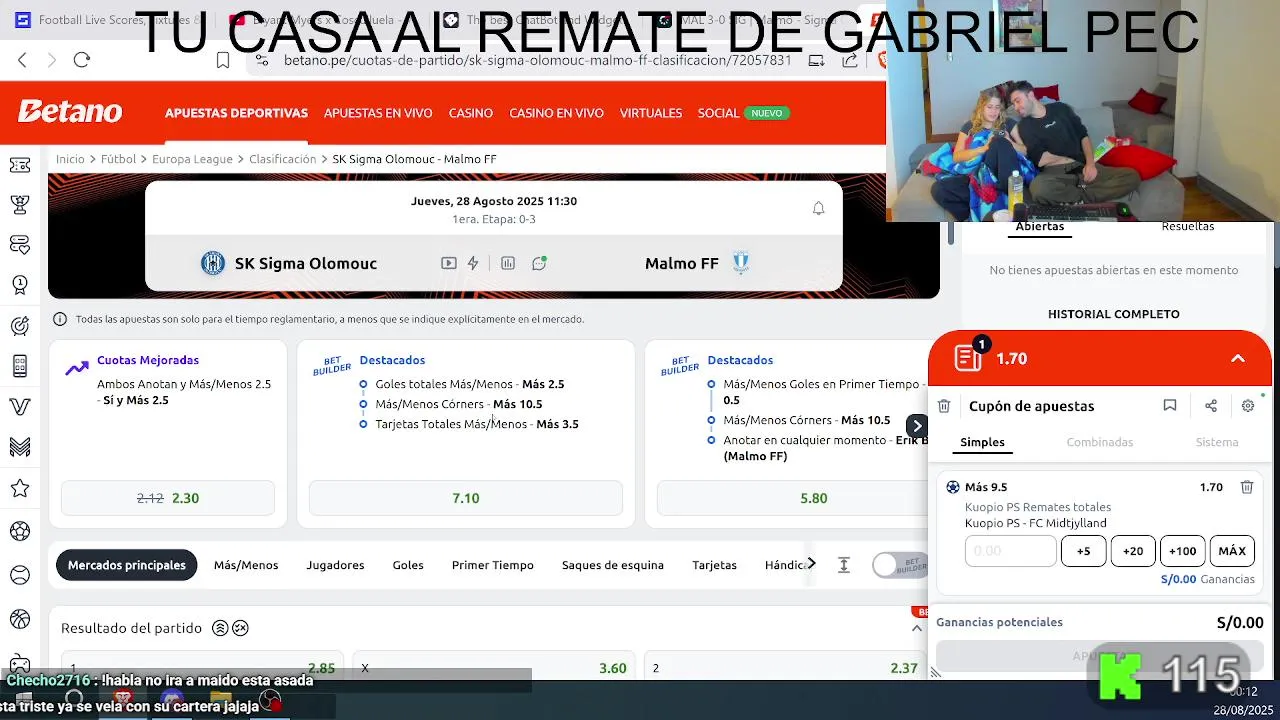Select the Simples bet slip tab
The height and width of the screenshot is (720, 1280).
[983, 442]
